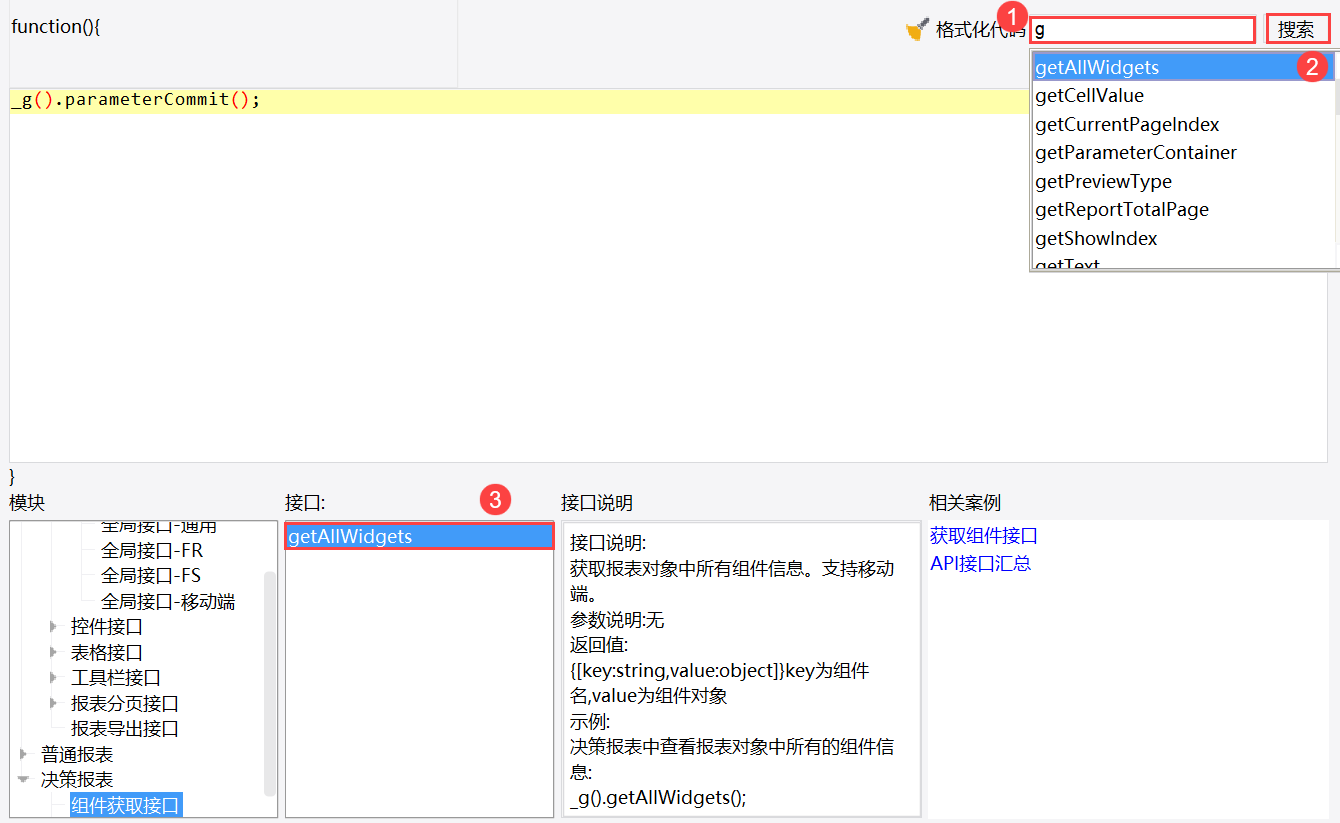Image resolution: width=1340 pixels, height=823 pixels.
Task: Select 全局接口-移动端 tree node
Action: click(168, 602)
